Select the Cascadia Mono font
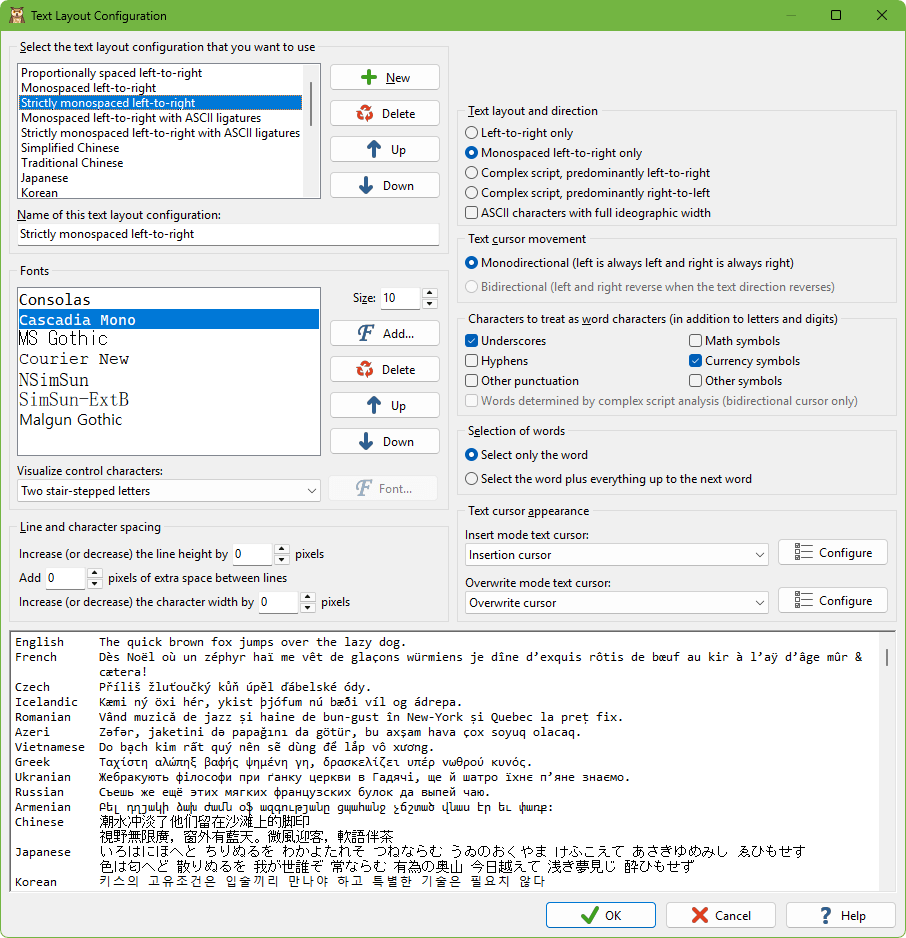 pyautogui.click(x=169, y=319)
